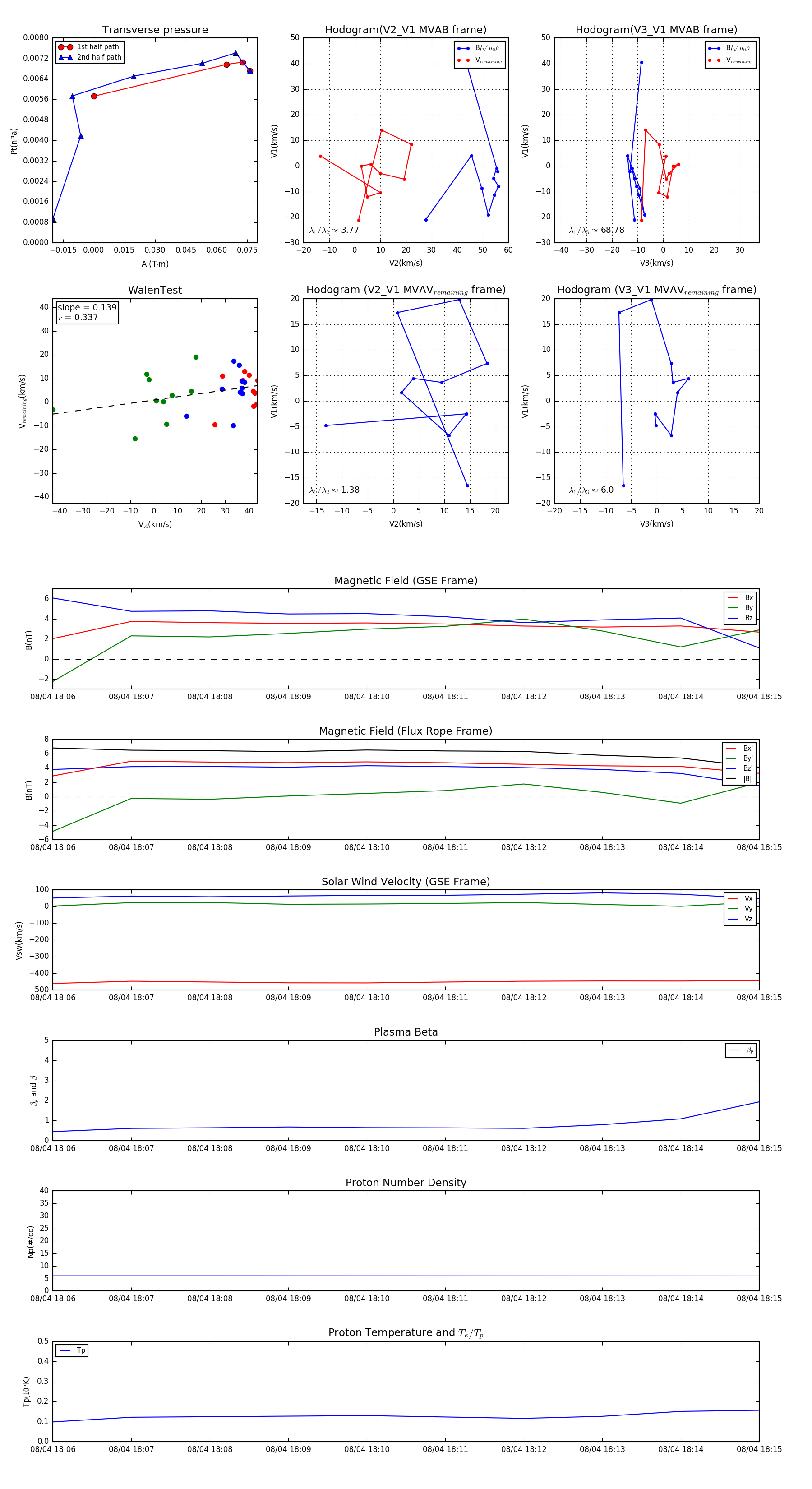
Task: Click the 'Vx' legend entry
Action: [x=740, y=898]
